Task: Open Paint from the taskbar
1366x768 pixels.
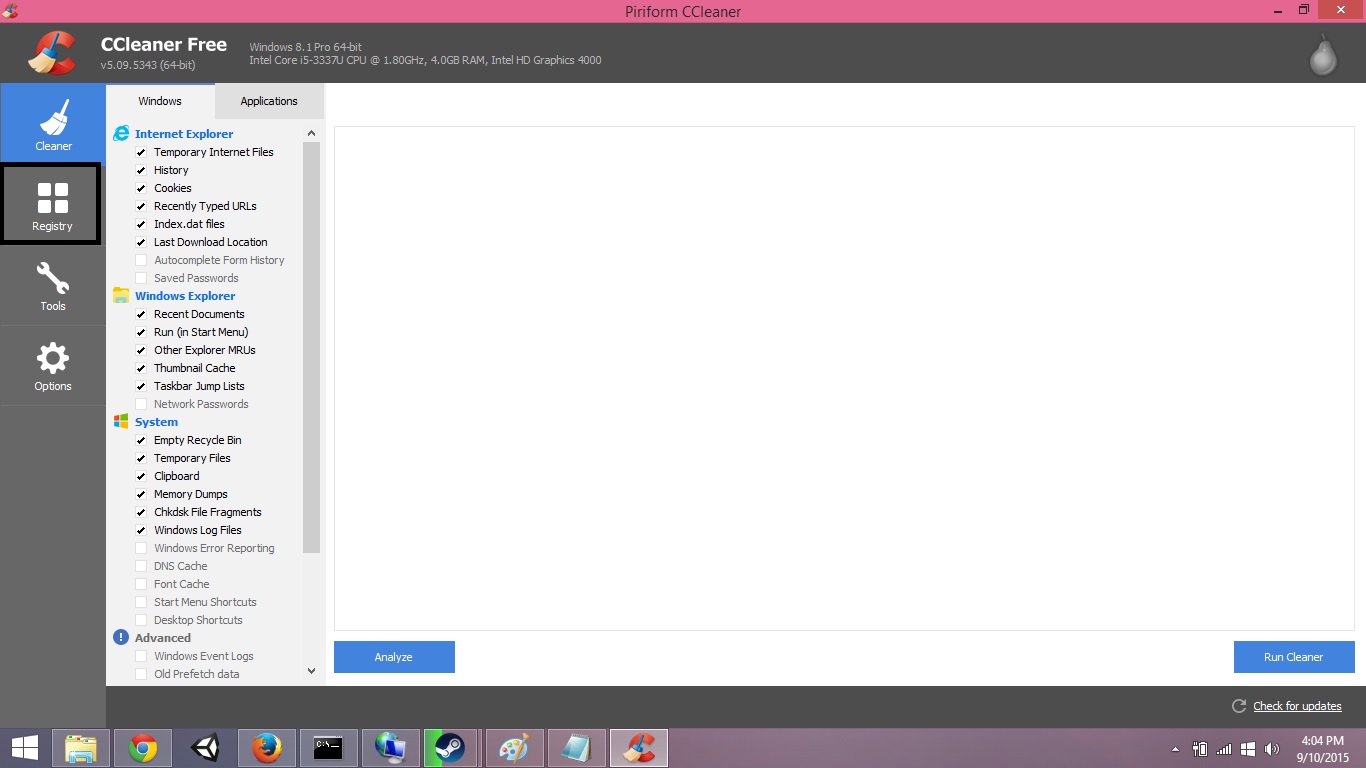Action: tap(514, 748)
